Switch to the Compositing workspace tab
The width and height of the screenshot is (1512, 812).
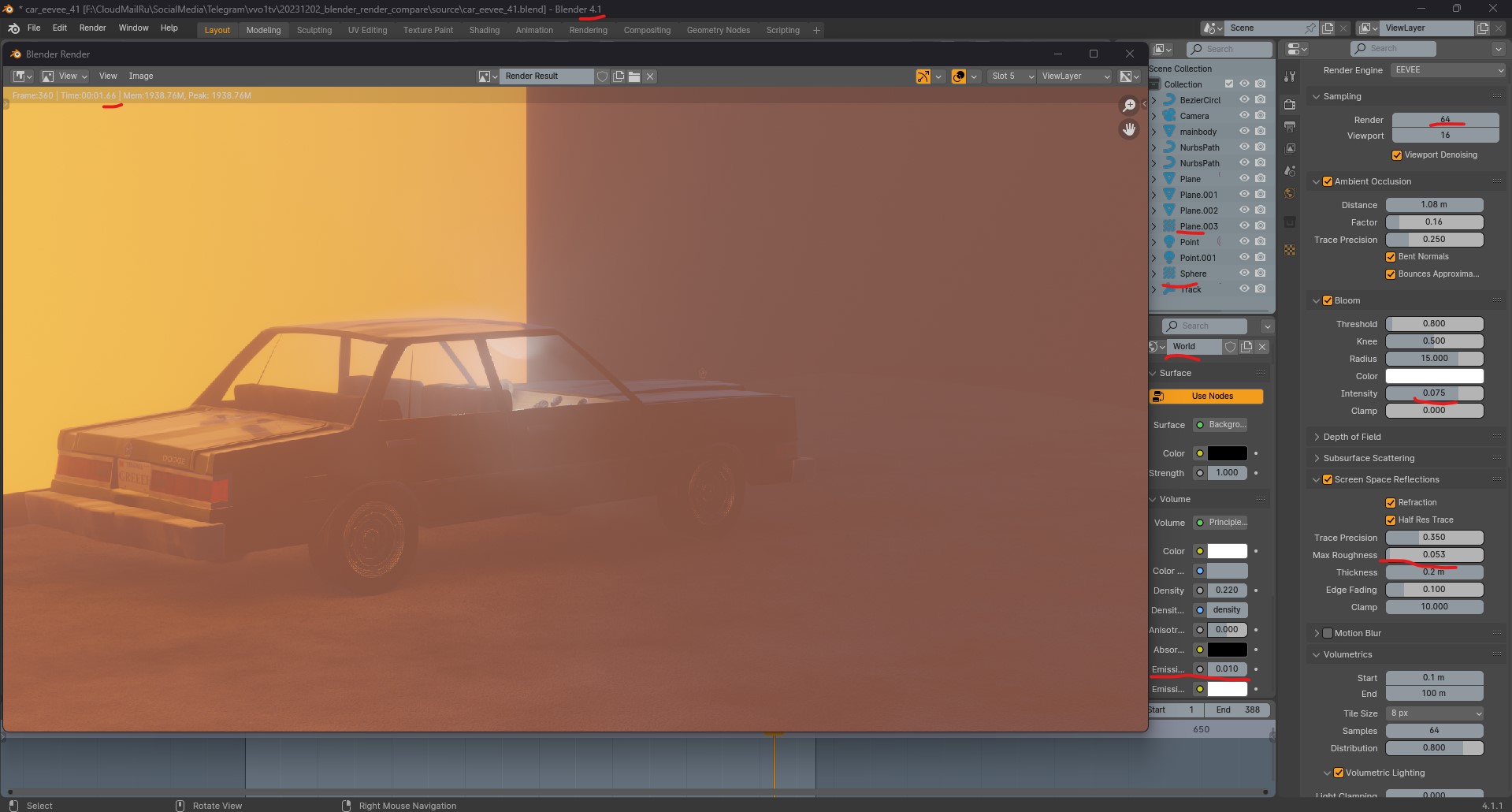(x=647, y=30)
